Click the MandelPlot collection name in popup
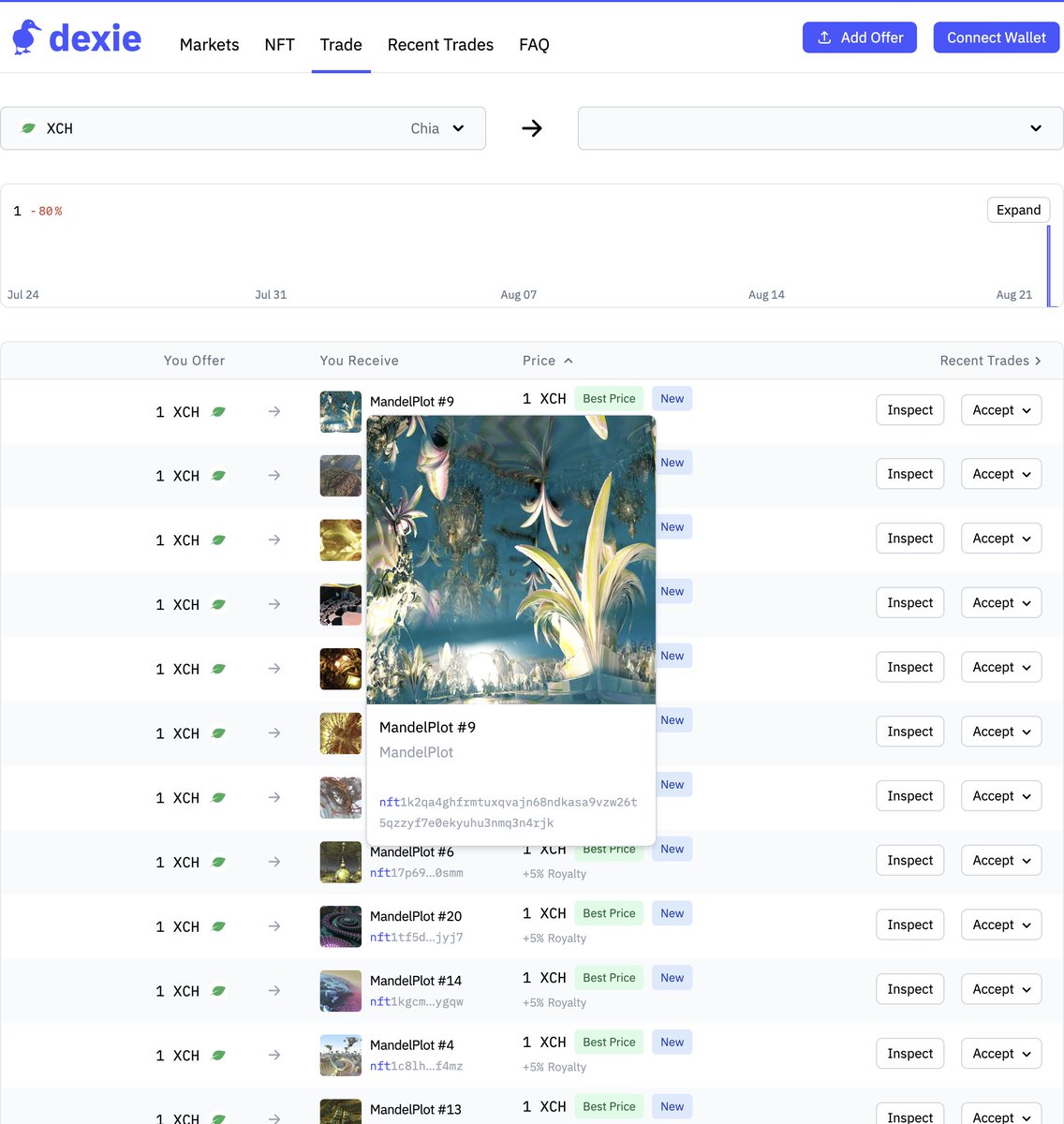 pyautogui.click(x=416, y=752)
